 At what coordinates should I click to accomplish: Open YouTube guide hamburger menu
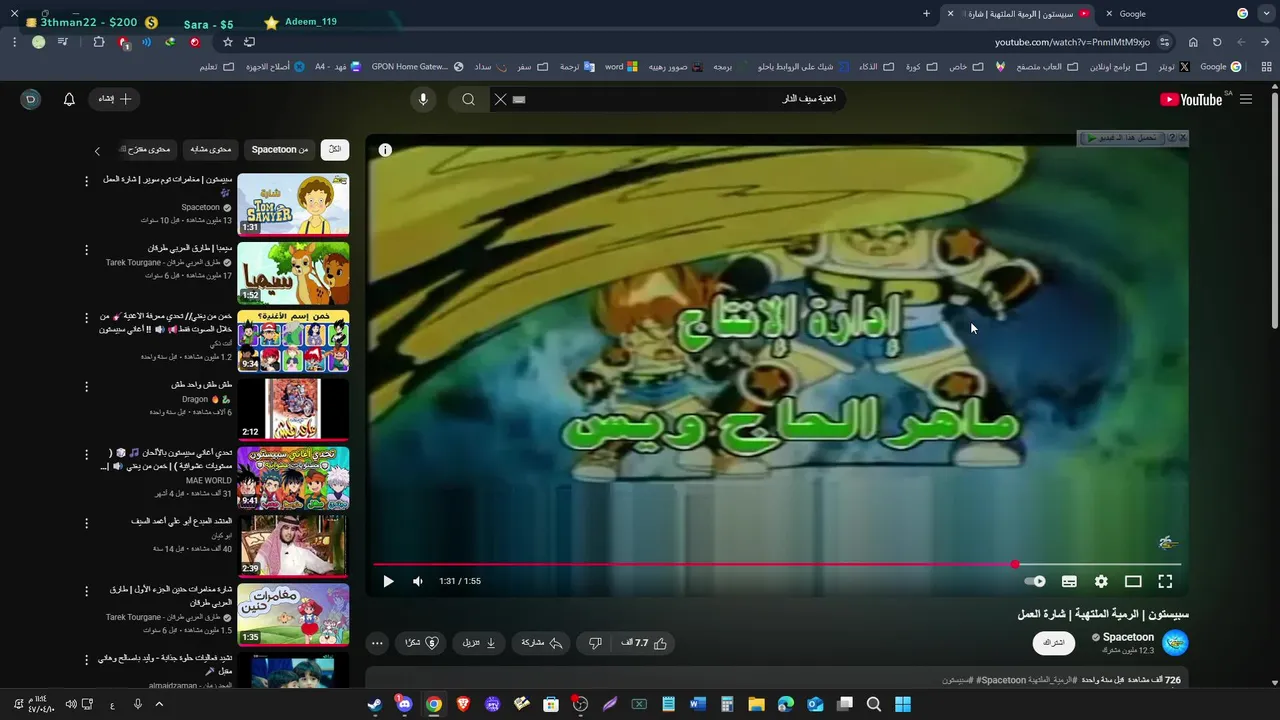[x=1246, y=99]
